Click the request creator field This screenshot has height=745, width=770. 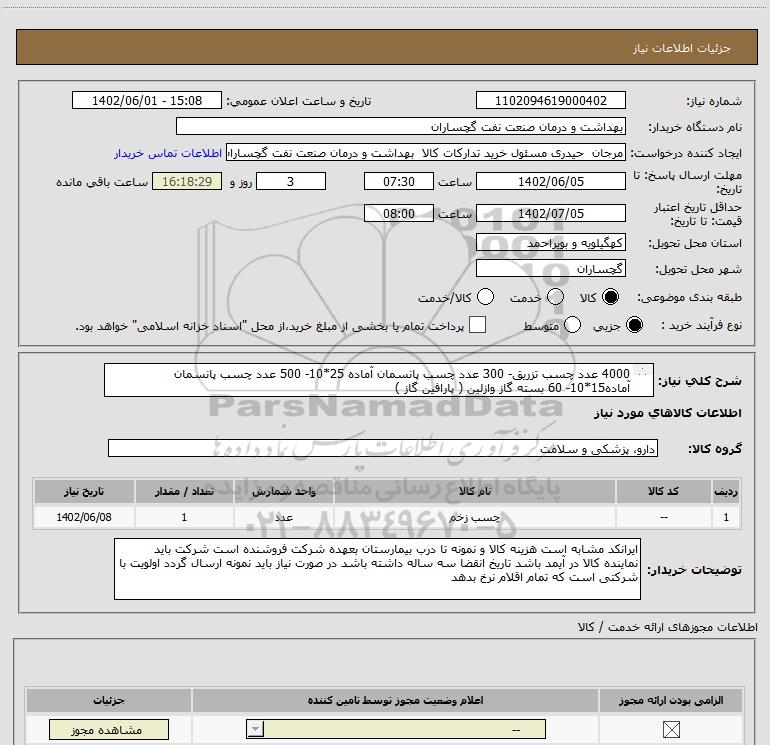(425, 153)
